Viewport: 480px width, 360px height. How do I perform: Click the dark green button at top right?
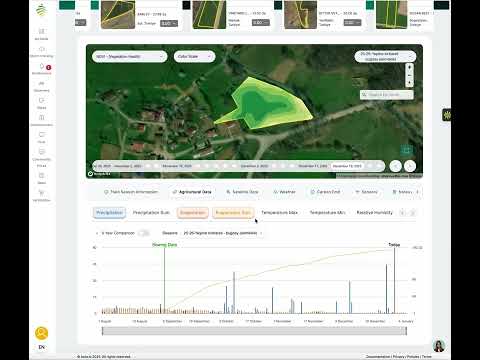click(x=441, y=5)
